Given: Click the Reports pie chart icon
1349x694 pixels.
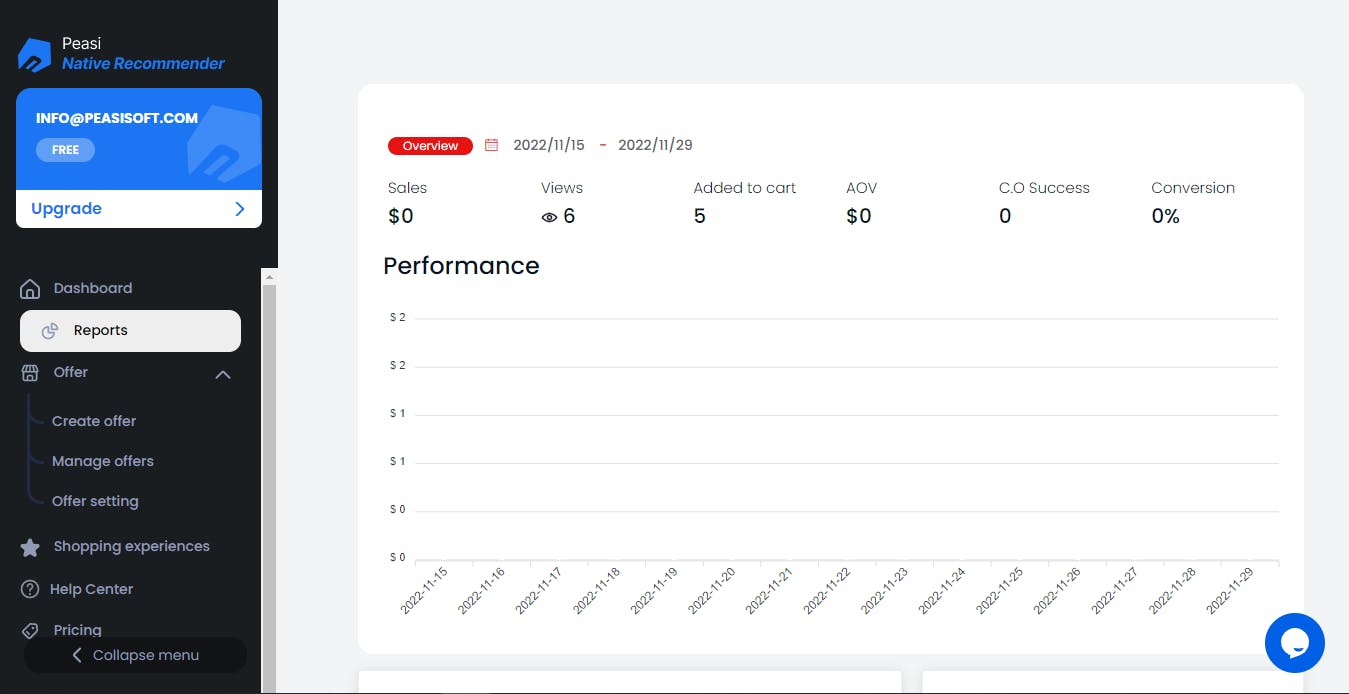Looking at the screenshot, I should [x=49, y=331].
